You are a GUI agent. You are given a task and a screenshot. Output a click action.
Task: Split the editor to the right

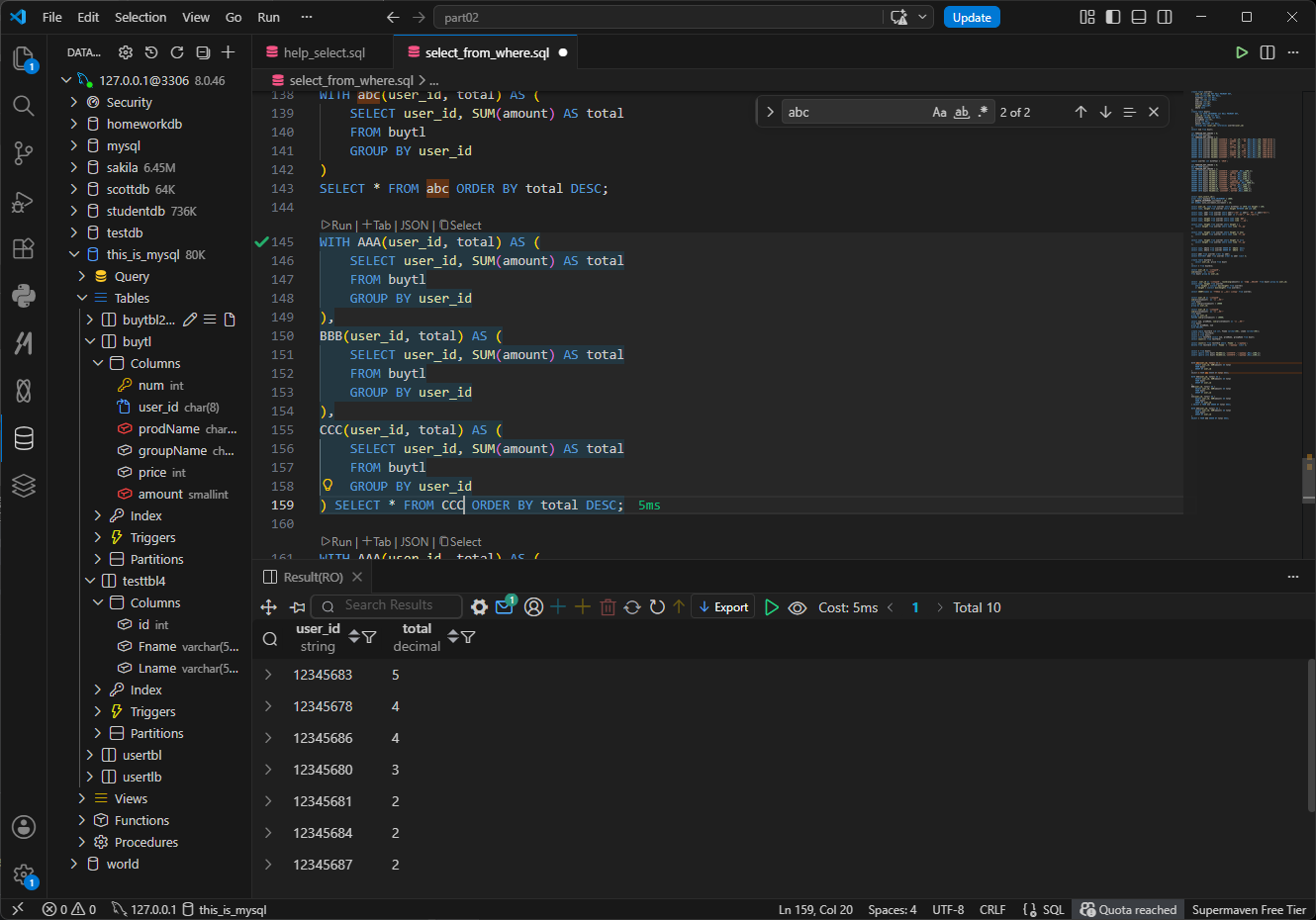[1268, 52]
